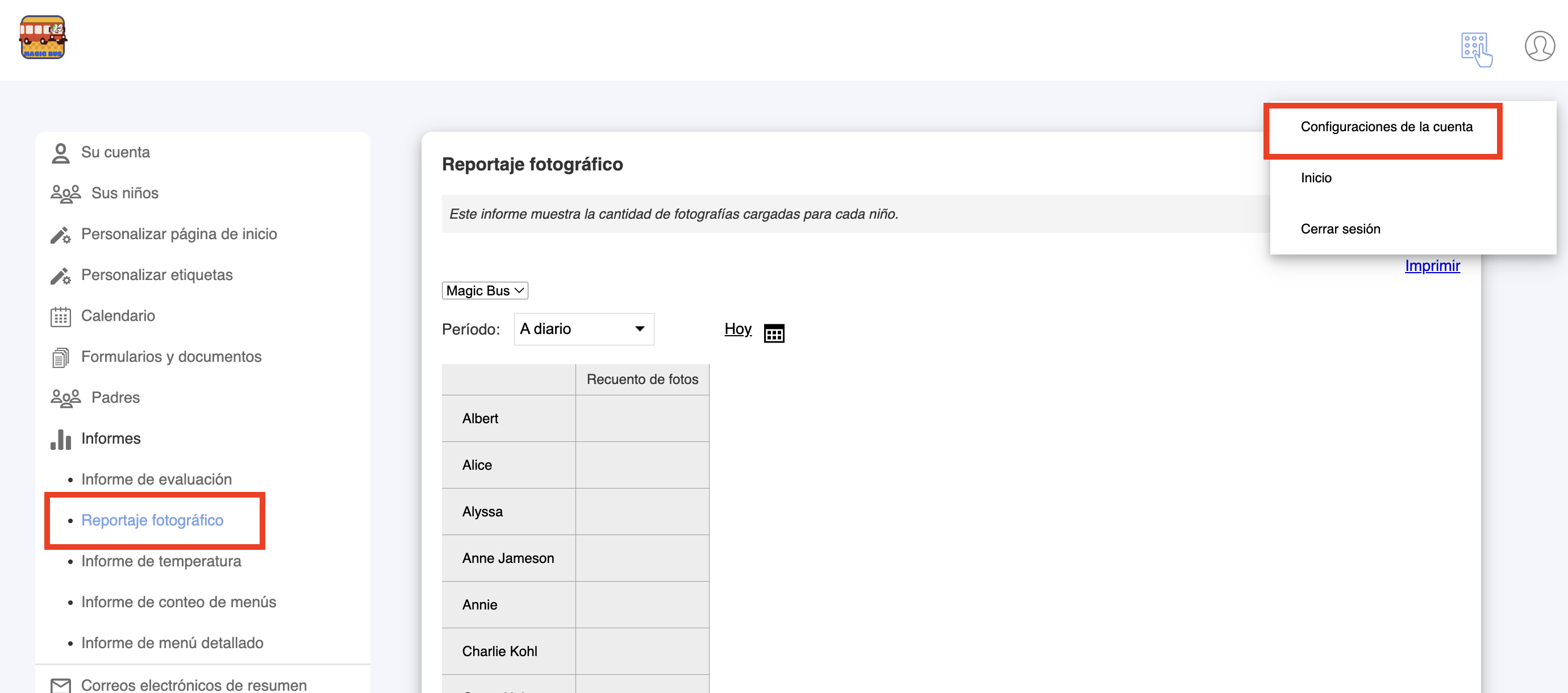Click the Hoy link
Viewport: 1568px width, 693px height.
[x=737, y=329]
